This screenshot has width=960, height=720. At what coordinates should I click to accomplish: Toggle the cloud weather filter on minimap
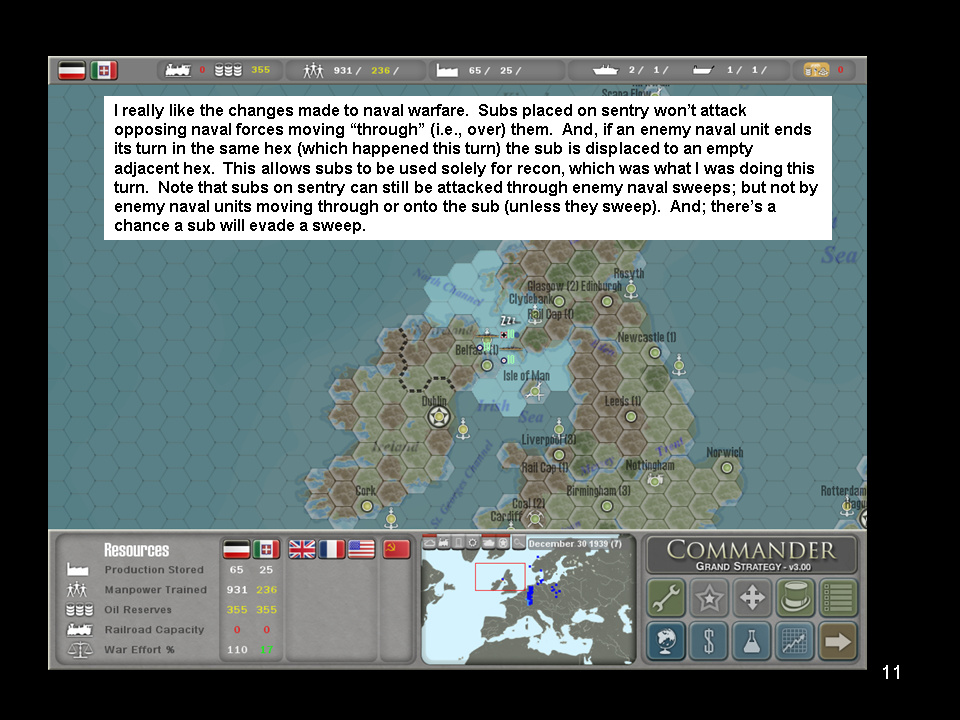429,543
